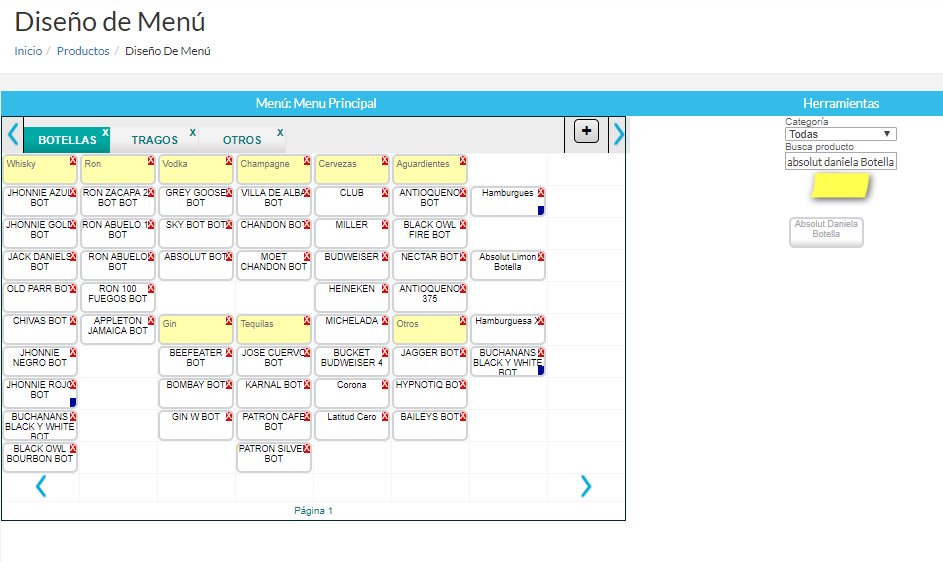Close the TRAGOS tab using its x
Screen dimensions: 943x562
192,132
